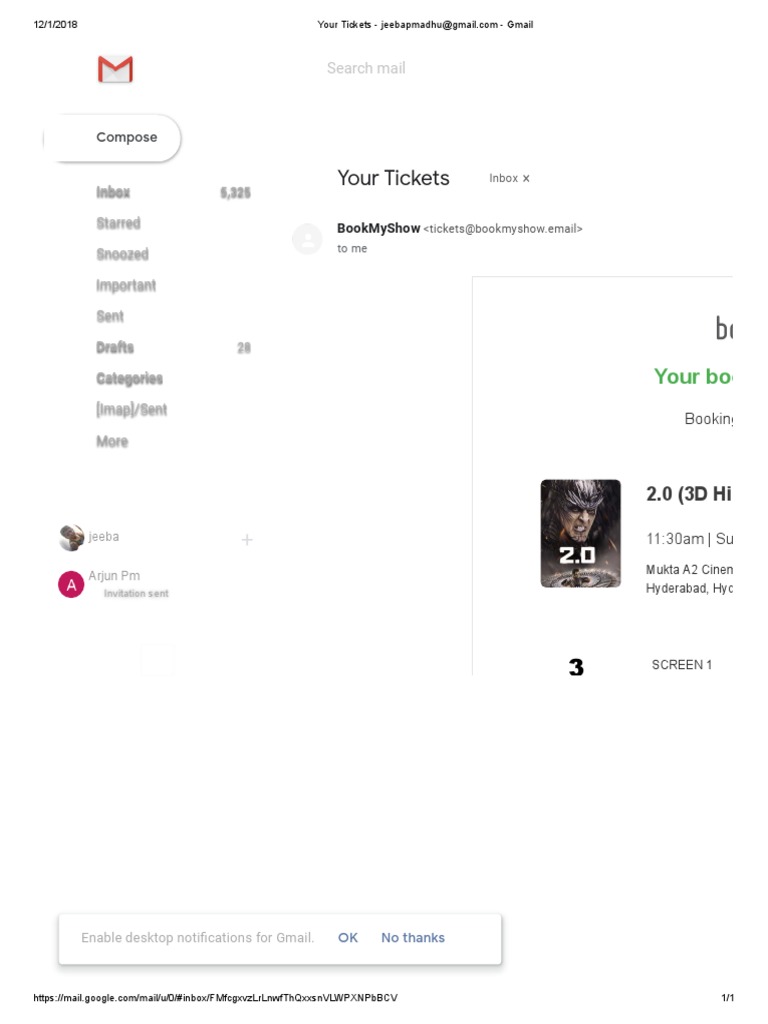This screenshot has height=1024, width=768.
Task: Open the Drafts folder
Action: (115, 347)
